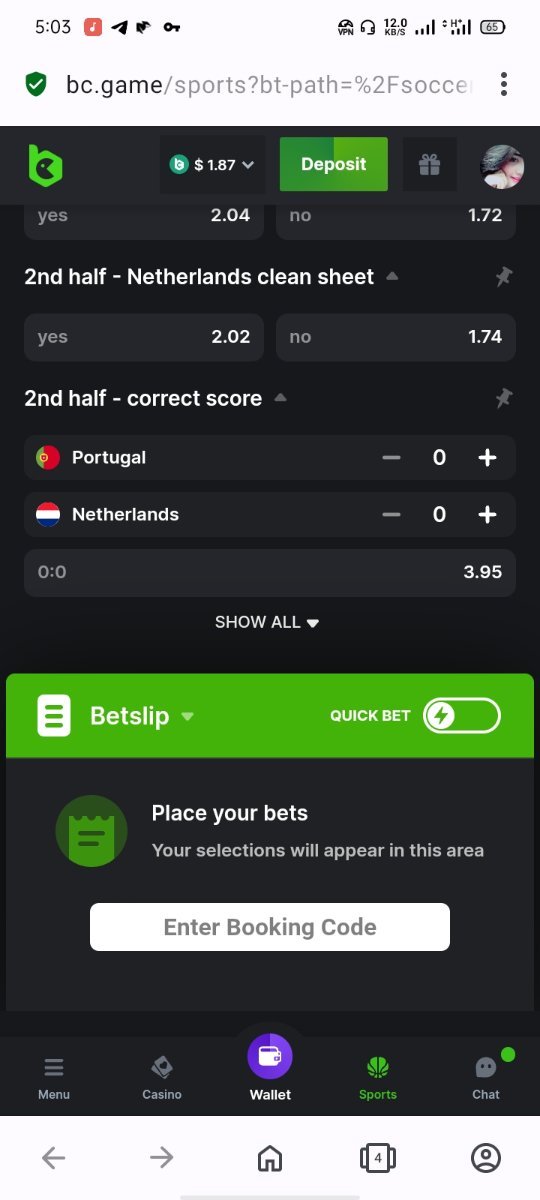Open the browser three-dot menu
The image size is (540, 1200).
504,84
